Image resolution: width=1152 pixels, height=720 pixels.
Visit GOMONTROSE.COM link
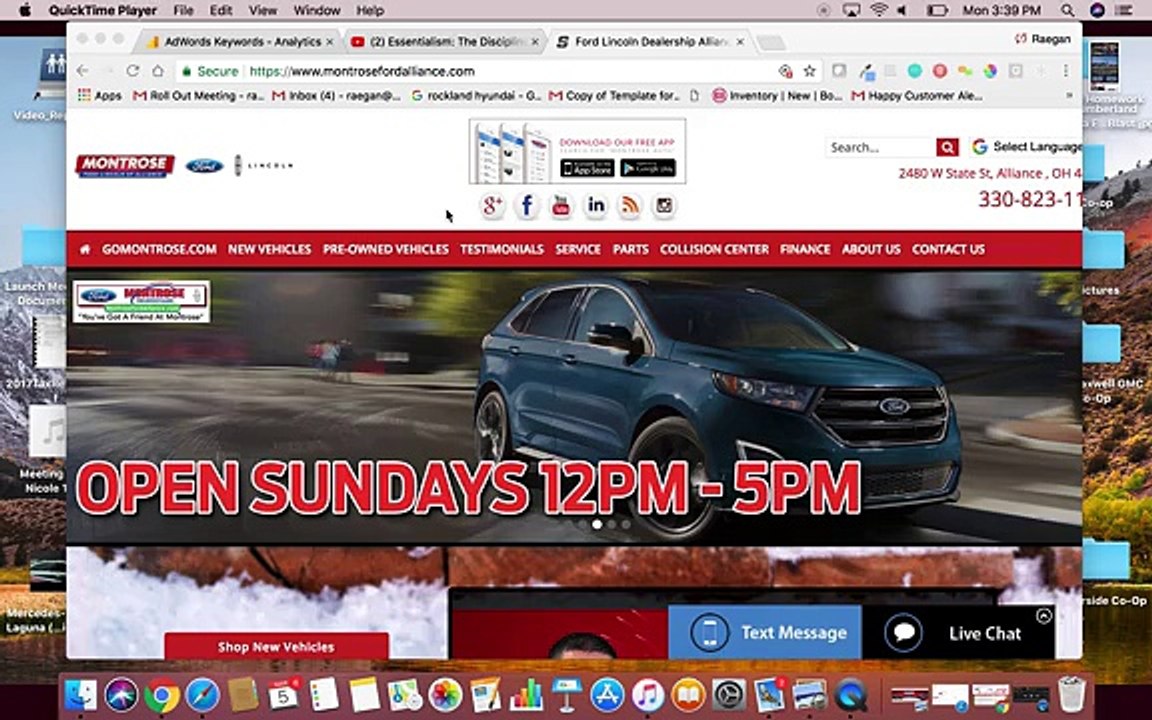click(159, 249)
